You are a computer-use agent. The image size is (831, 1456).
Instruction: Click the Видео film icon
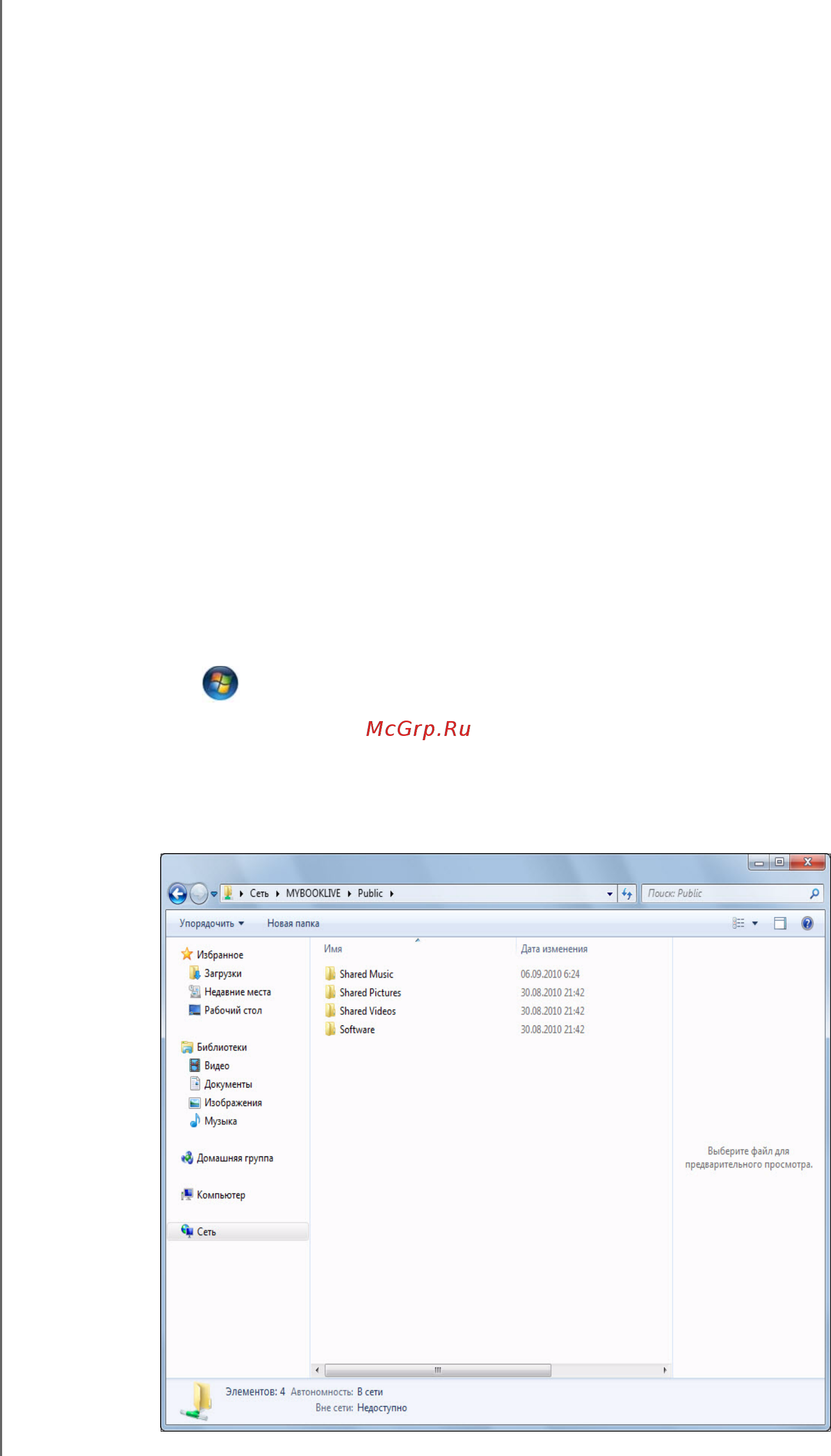[195, 1065]
